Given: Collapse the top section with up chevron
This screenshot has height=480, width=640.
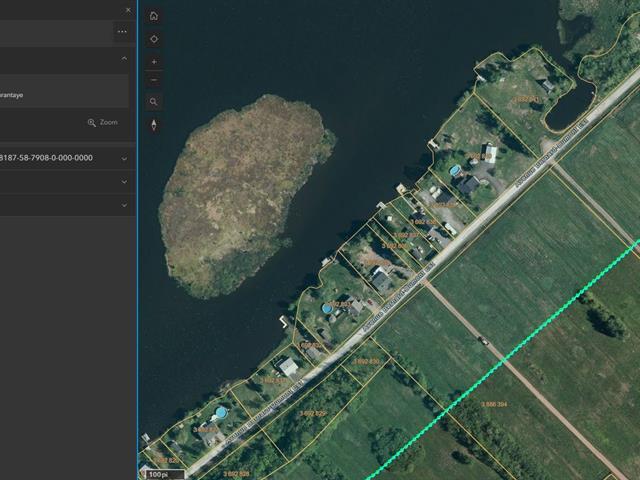Looking at the screenshot, I should click(x=124, y=59).
